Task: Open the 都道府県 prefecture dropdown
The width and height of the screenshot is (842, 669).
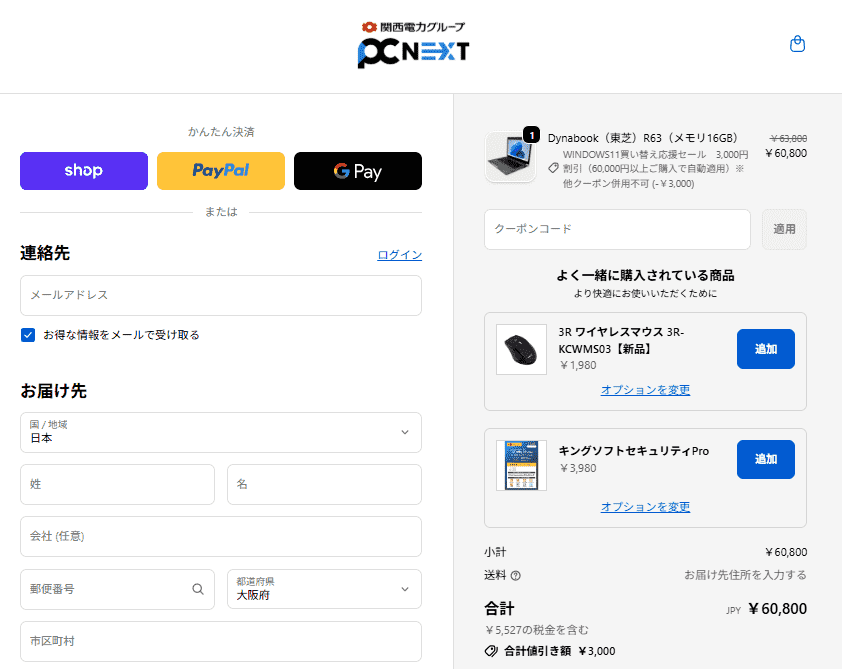Action: [324, 589]
